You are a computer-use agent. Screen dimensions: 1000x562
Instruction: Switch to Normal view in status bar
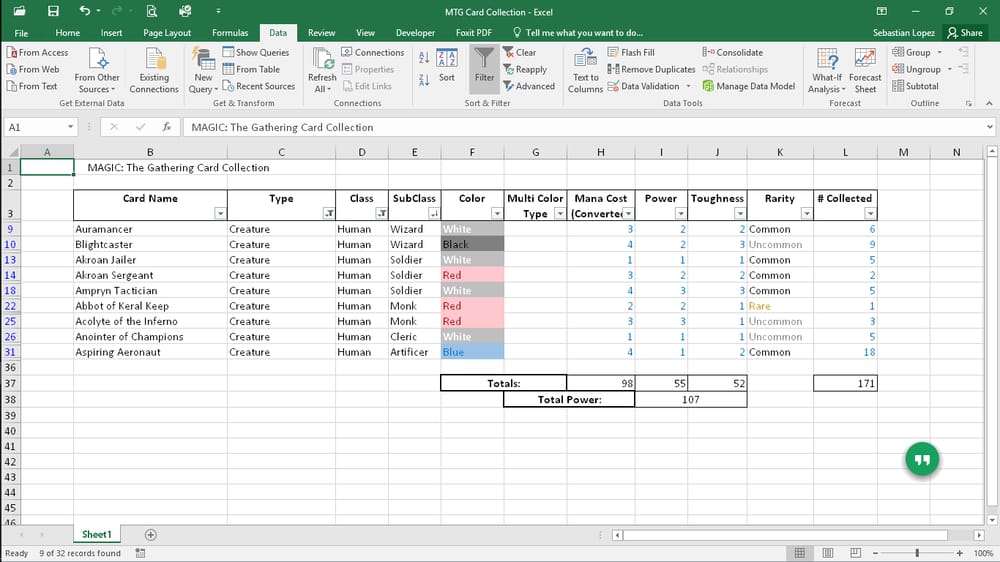(799, 553)
